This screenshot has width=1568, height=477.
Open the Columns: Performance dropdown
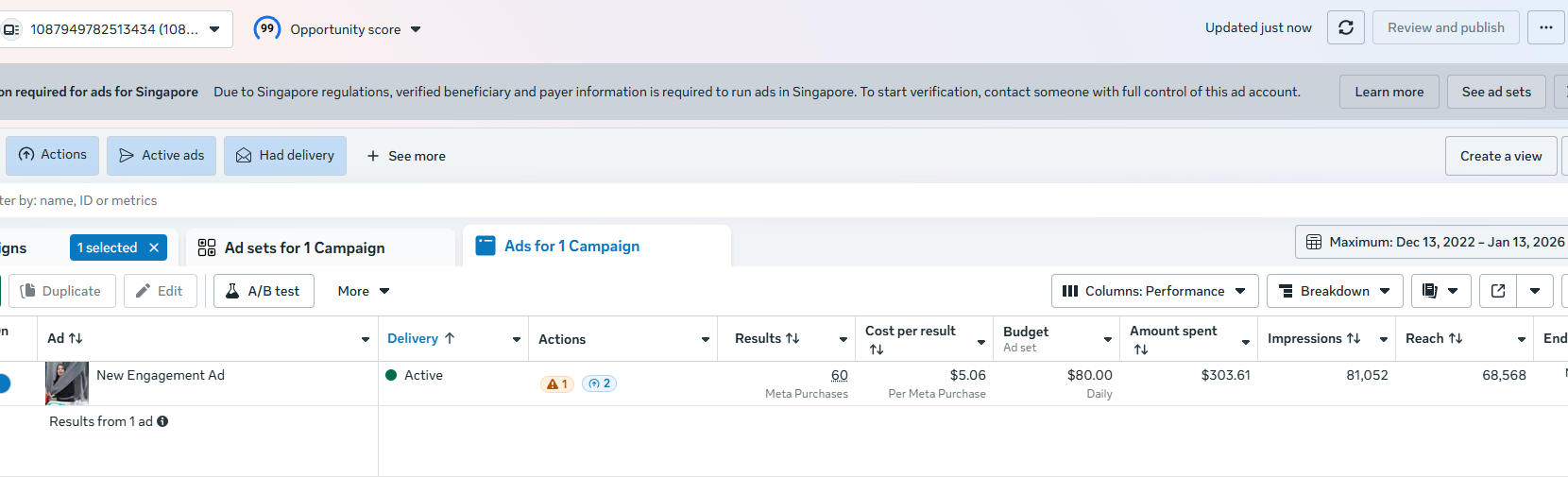coord(1154,291)
